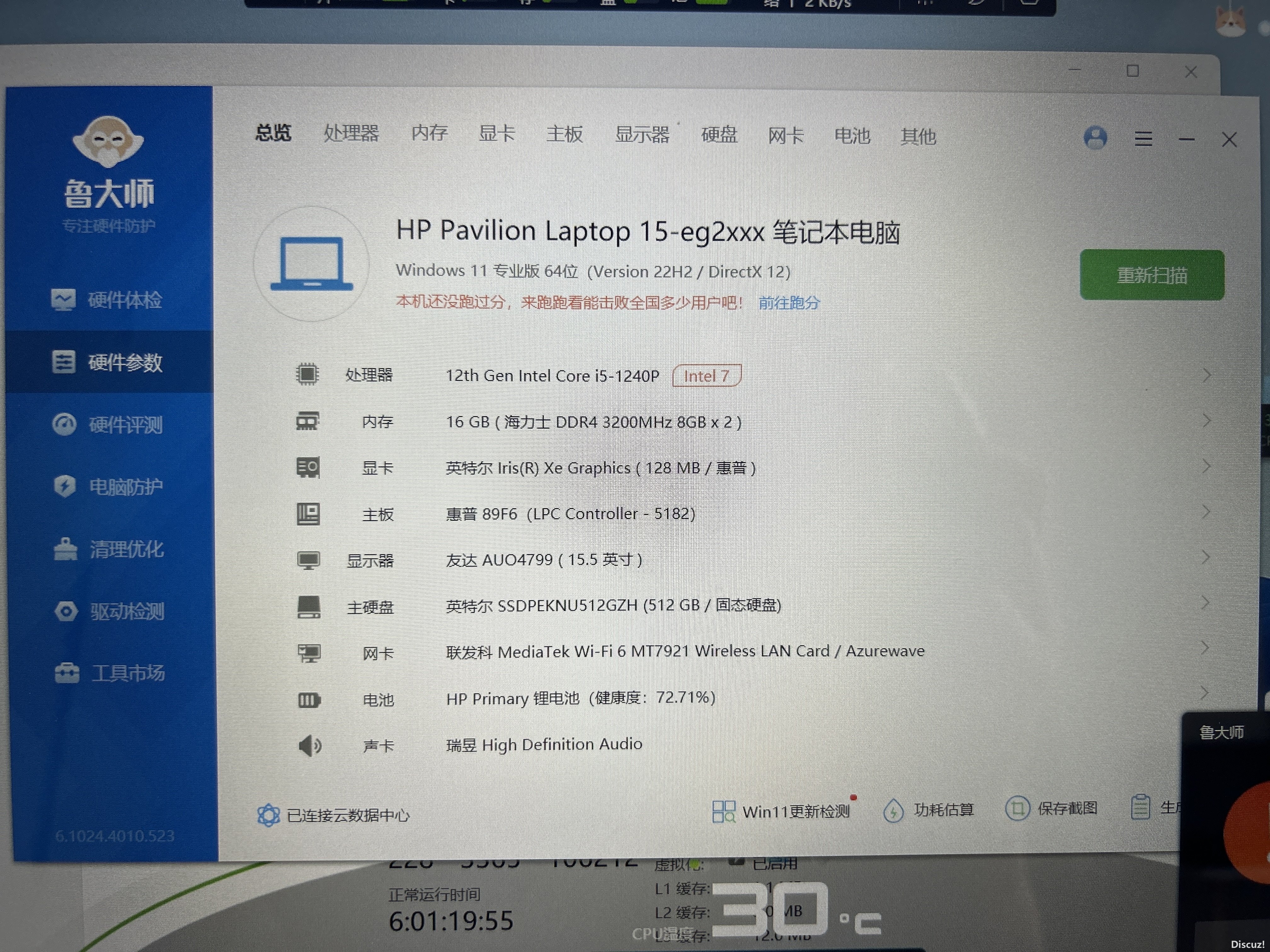
Task: Open Win11更新检测
Action: [781, 811]
